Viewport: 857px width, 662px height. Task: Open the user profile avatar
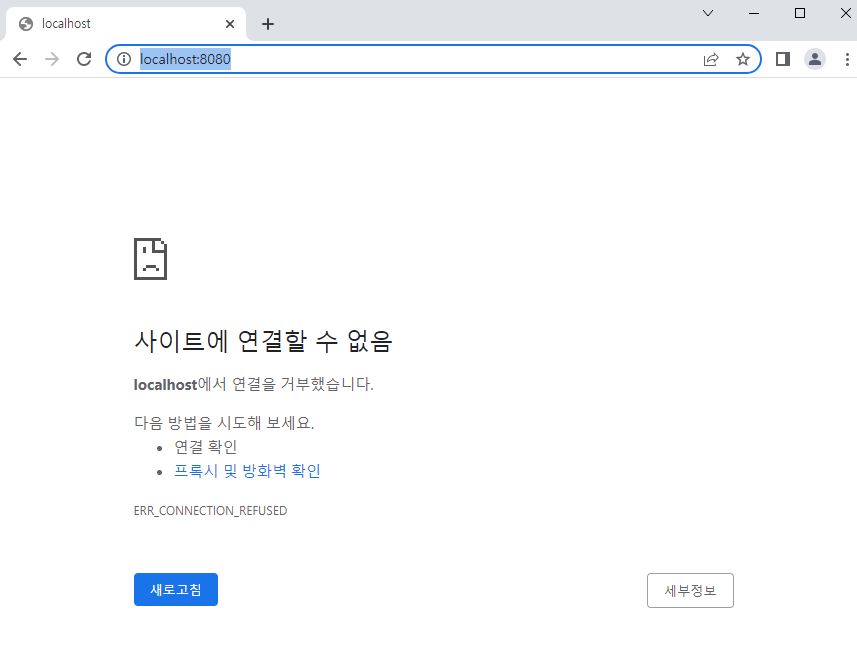point(814,59)
